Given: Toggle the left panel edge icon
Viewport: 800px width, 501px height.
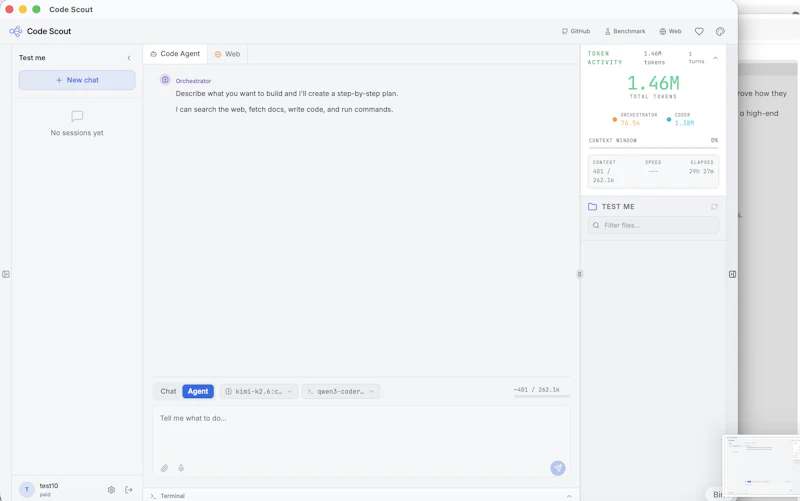Looking at the screenshot, I should click(6, 274).
